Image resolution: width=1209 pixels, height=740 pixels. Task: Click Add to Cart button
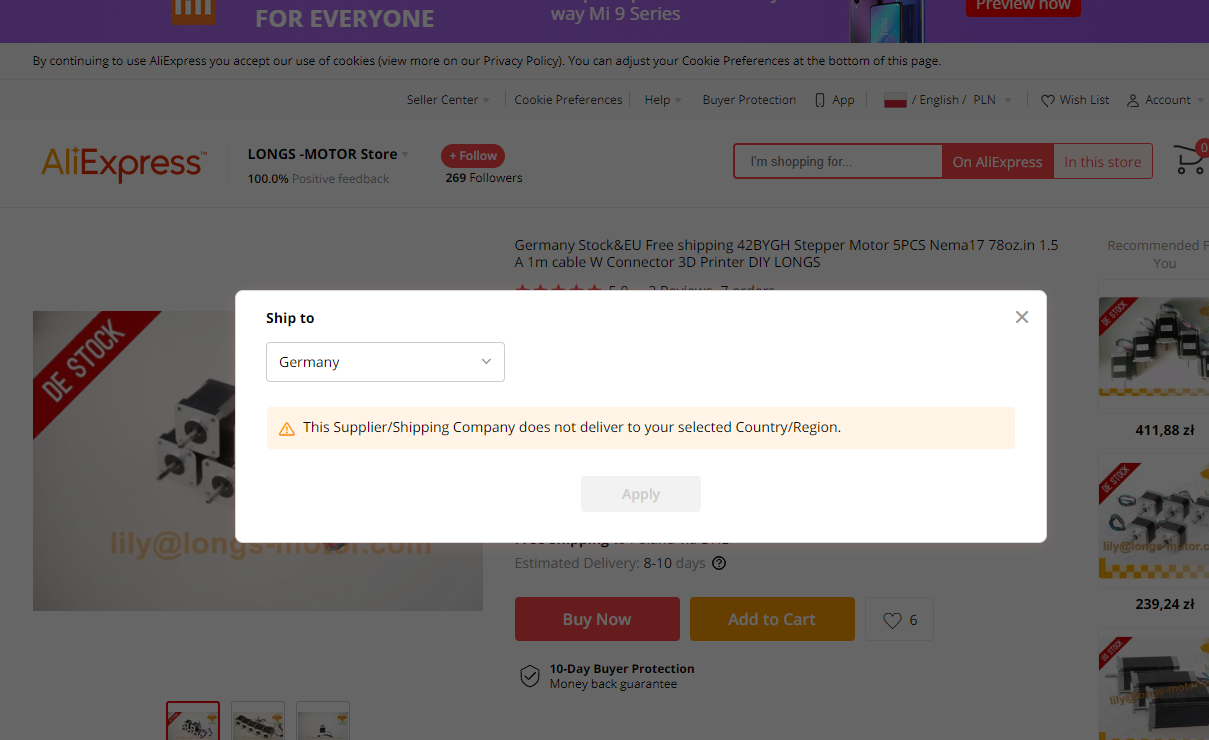(772, 619)
